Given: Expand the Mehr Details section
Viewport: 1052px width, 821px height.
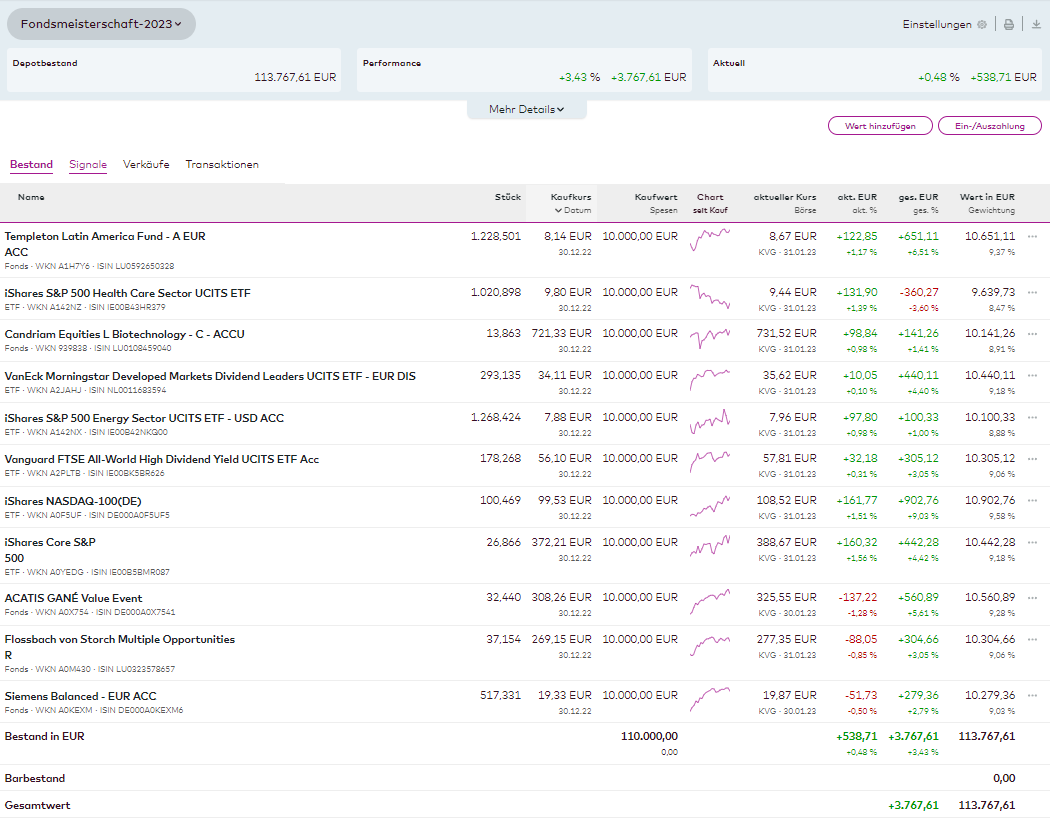Looking at the screenshot, I should click(x=526, y=110).
